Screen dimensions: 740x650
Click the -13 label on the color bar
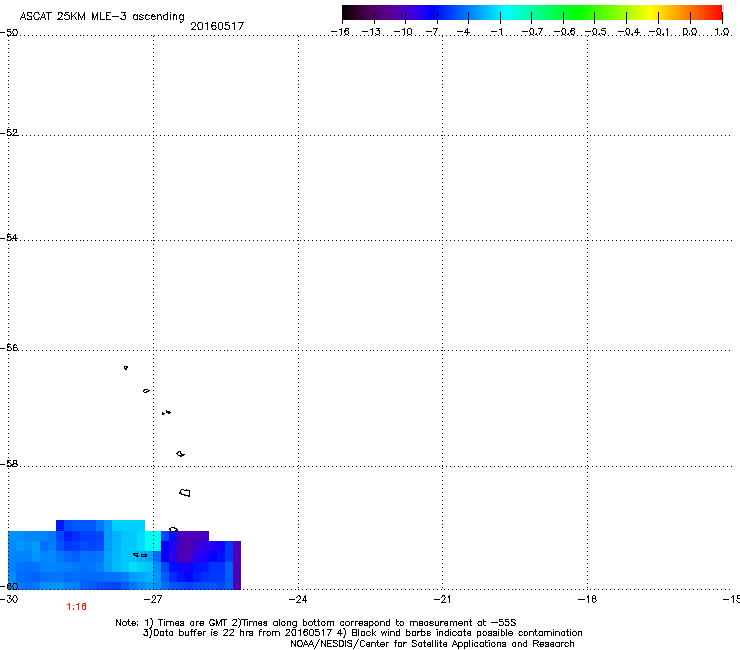coord(371,32)
